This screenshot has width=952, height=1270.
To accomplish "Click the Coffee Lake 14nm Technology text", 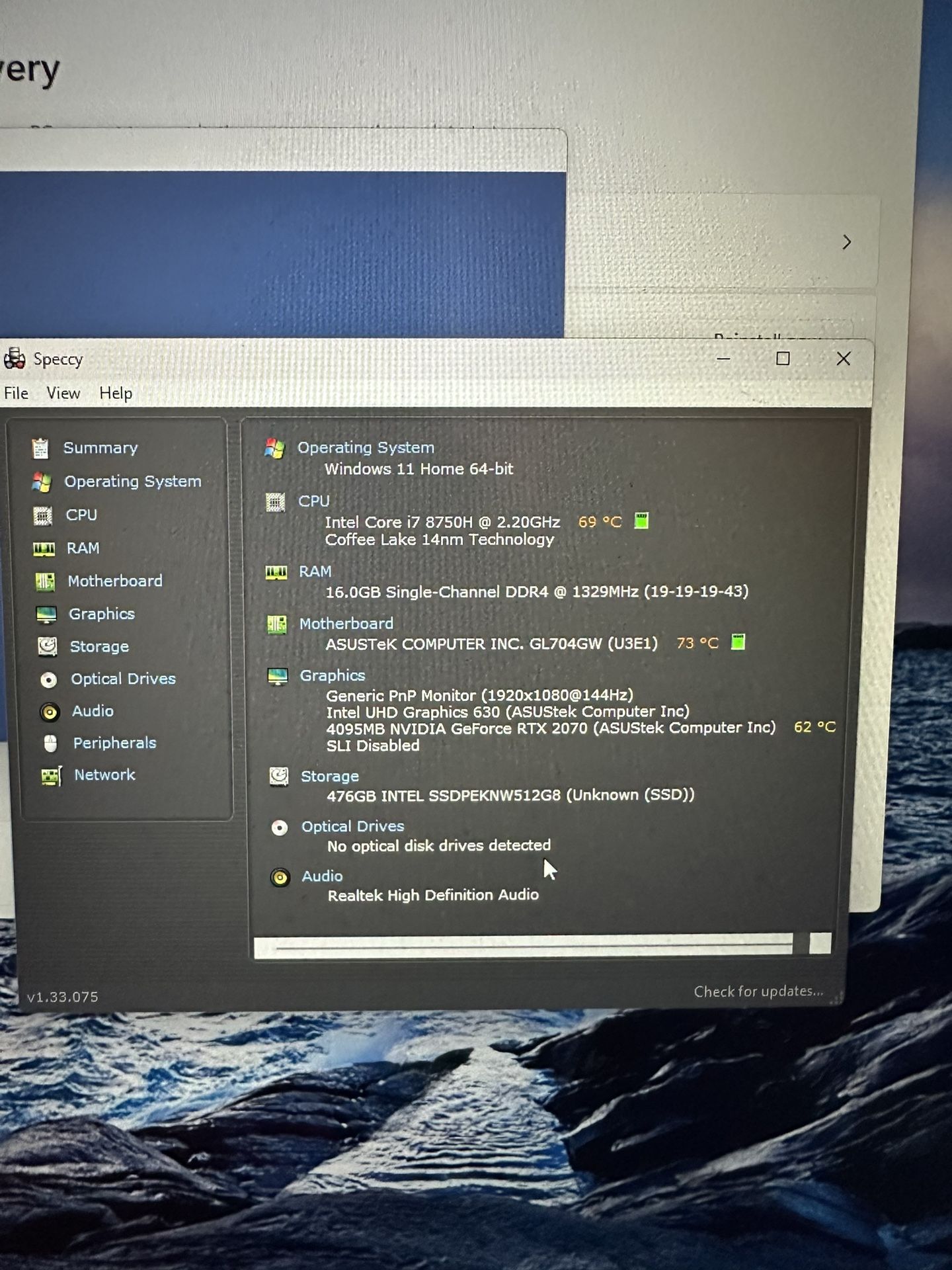I will (440, 540).
